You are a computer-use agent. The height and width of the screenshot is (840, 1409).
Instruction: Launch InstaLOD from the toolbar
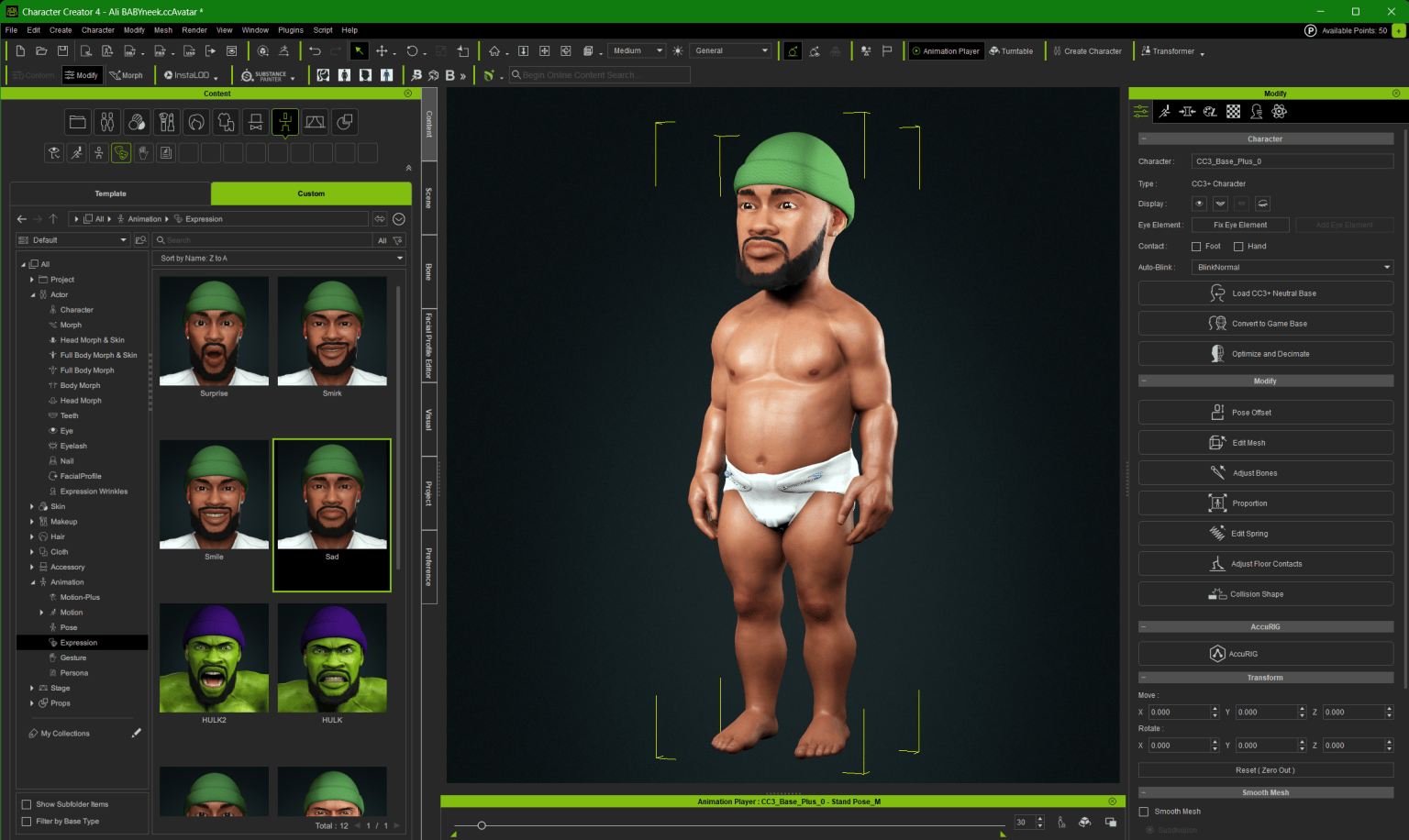(190, 75)
